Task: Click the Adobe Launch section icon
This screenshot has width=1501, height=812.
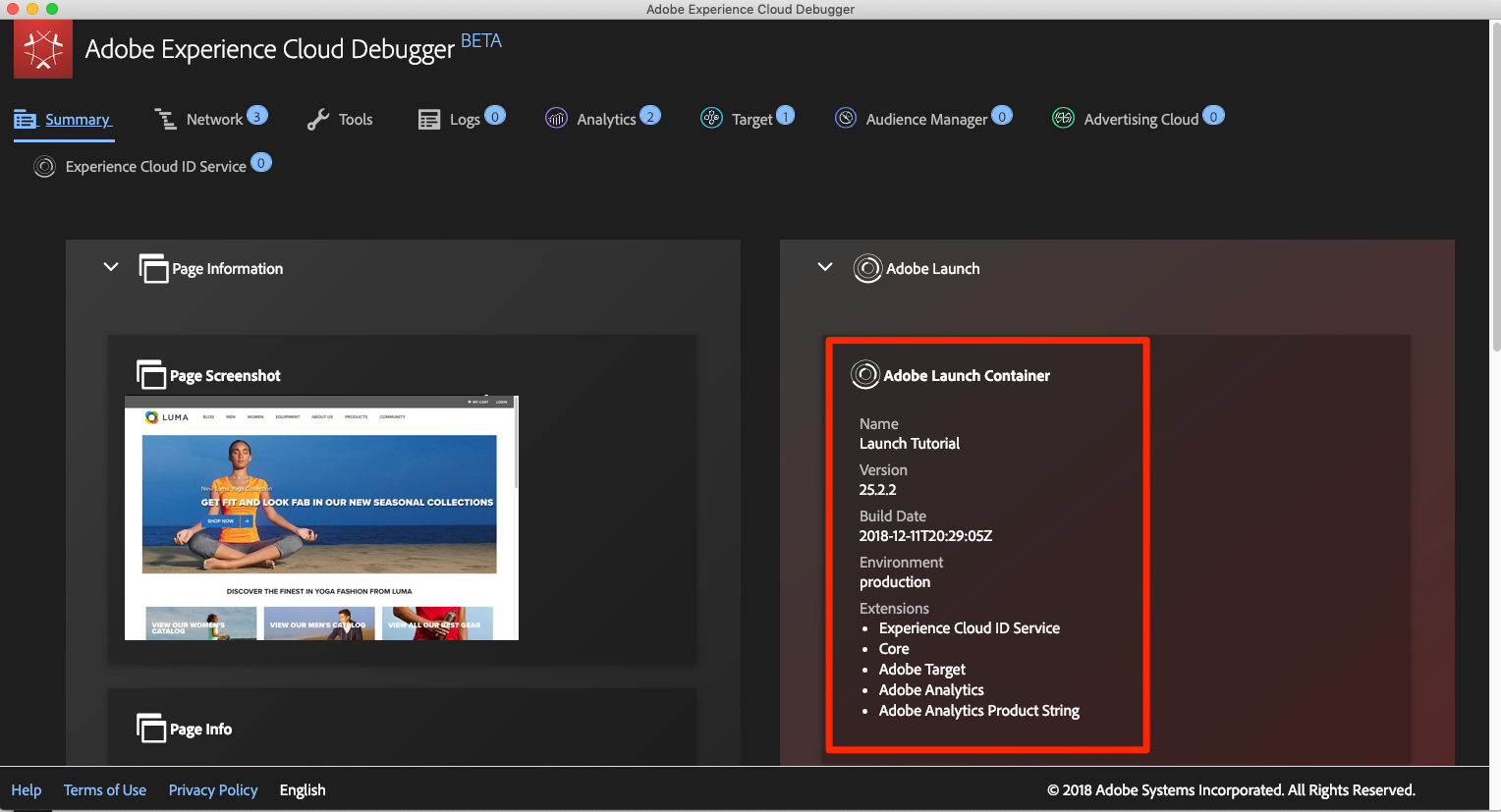Action: click(x=867, y=268)
